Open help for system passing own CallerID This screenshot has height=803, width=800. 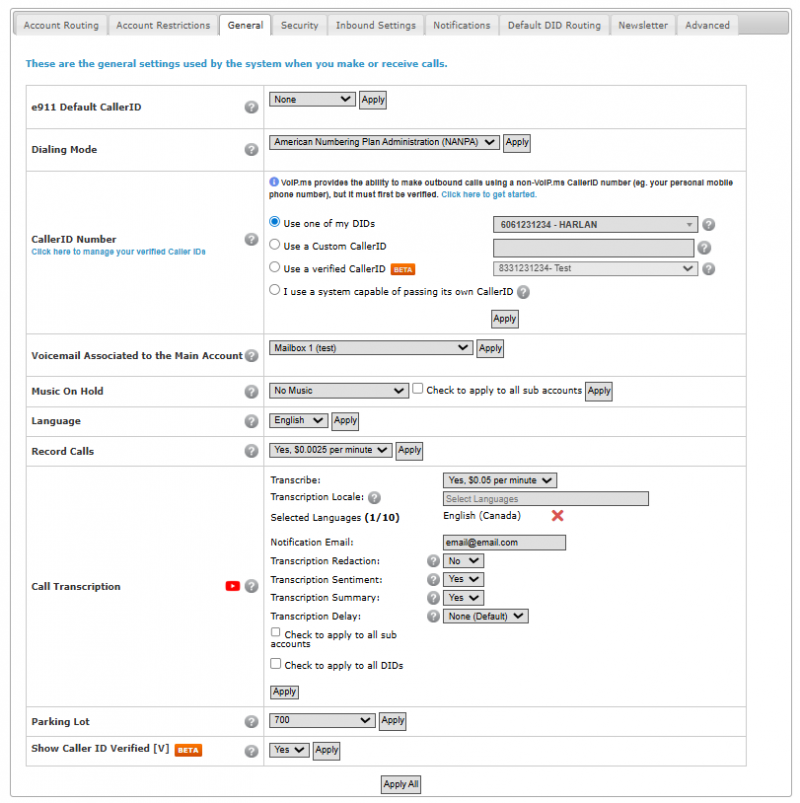[x=523, y=292]
